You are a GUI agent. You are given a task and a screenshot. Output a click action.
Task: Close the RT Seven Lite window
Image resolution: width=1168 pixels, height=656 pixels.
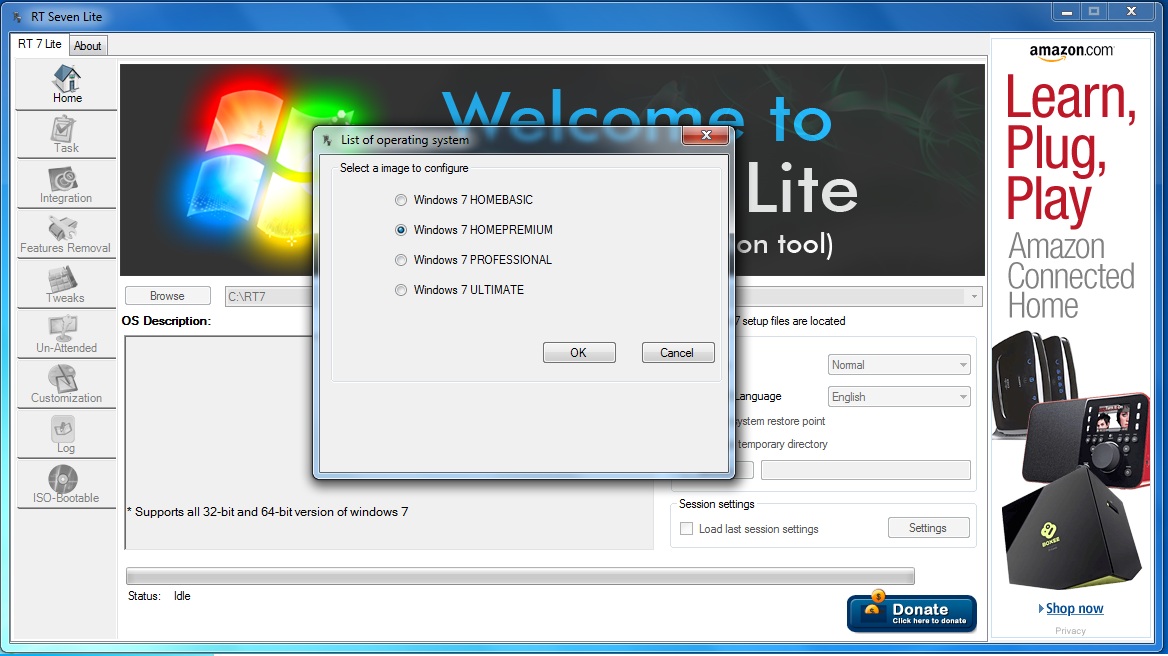coord(1132,12)
